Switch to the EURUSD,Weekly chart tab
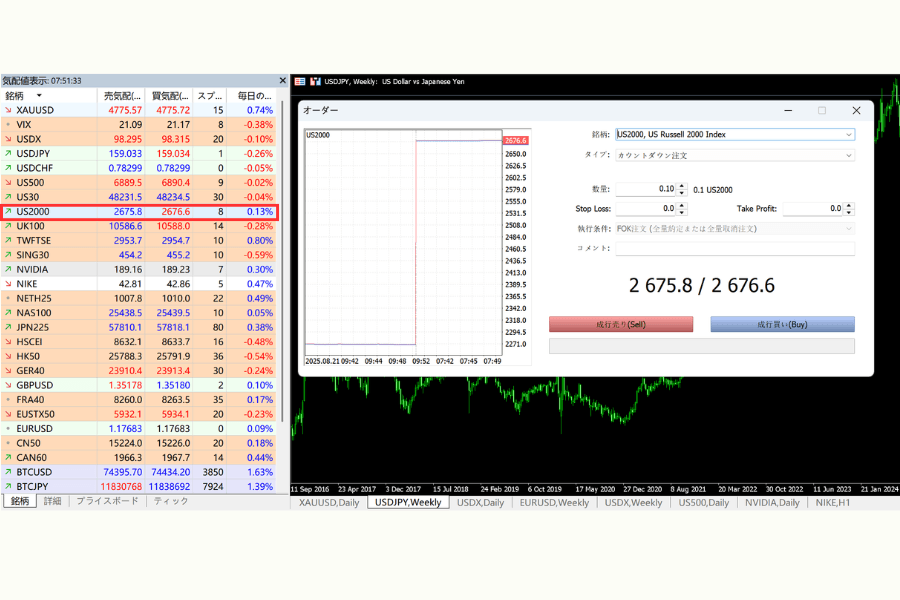 point(554,503)
